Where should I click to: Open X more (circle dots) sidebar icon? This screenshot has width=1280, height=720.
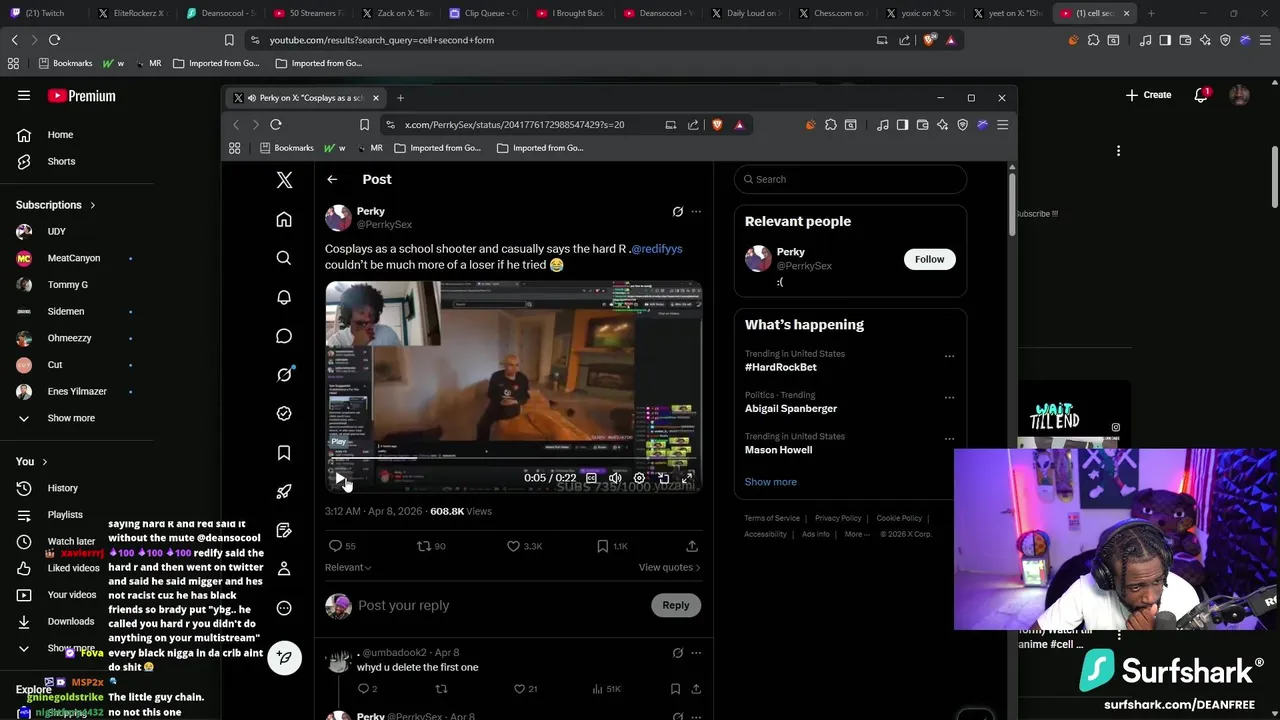point(284,608)
